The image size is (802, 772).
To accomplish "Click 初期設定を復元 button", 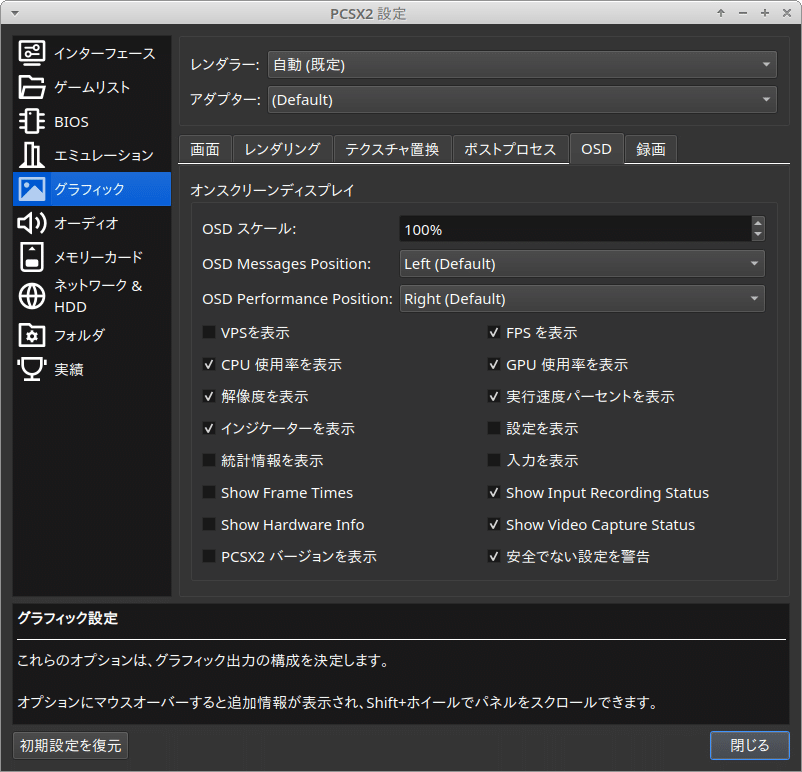I will 71,745.
